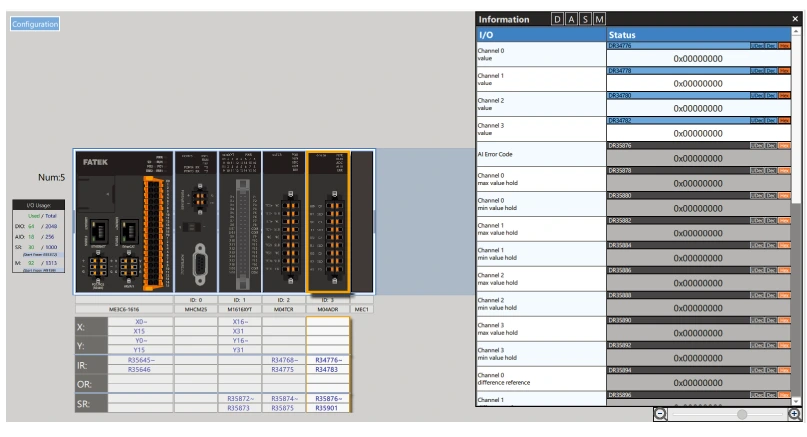
Task: Select the M04TCR module with ID 2
Action: (281, 221)
